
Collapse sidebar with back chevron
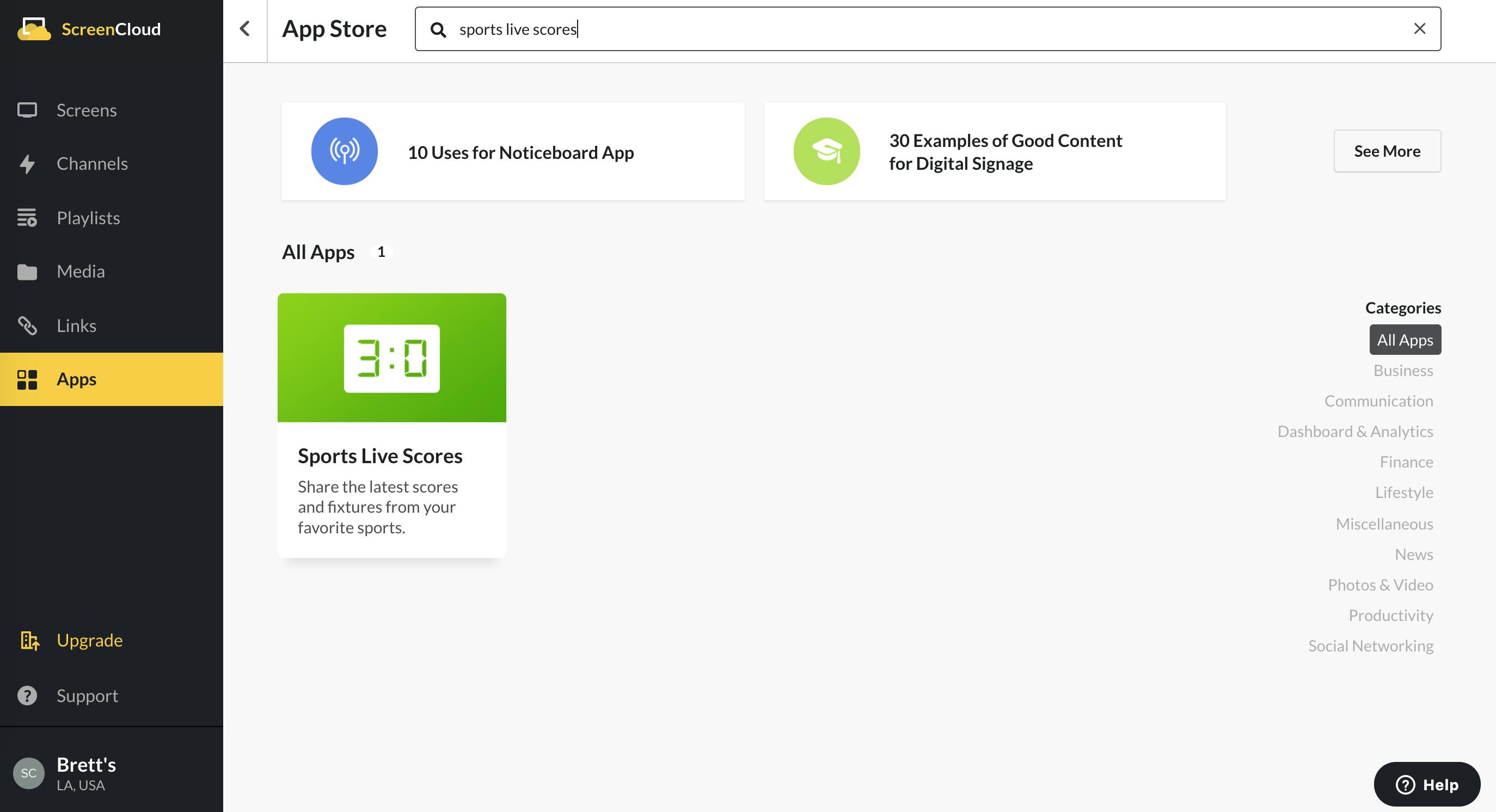point(245,28)
